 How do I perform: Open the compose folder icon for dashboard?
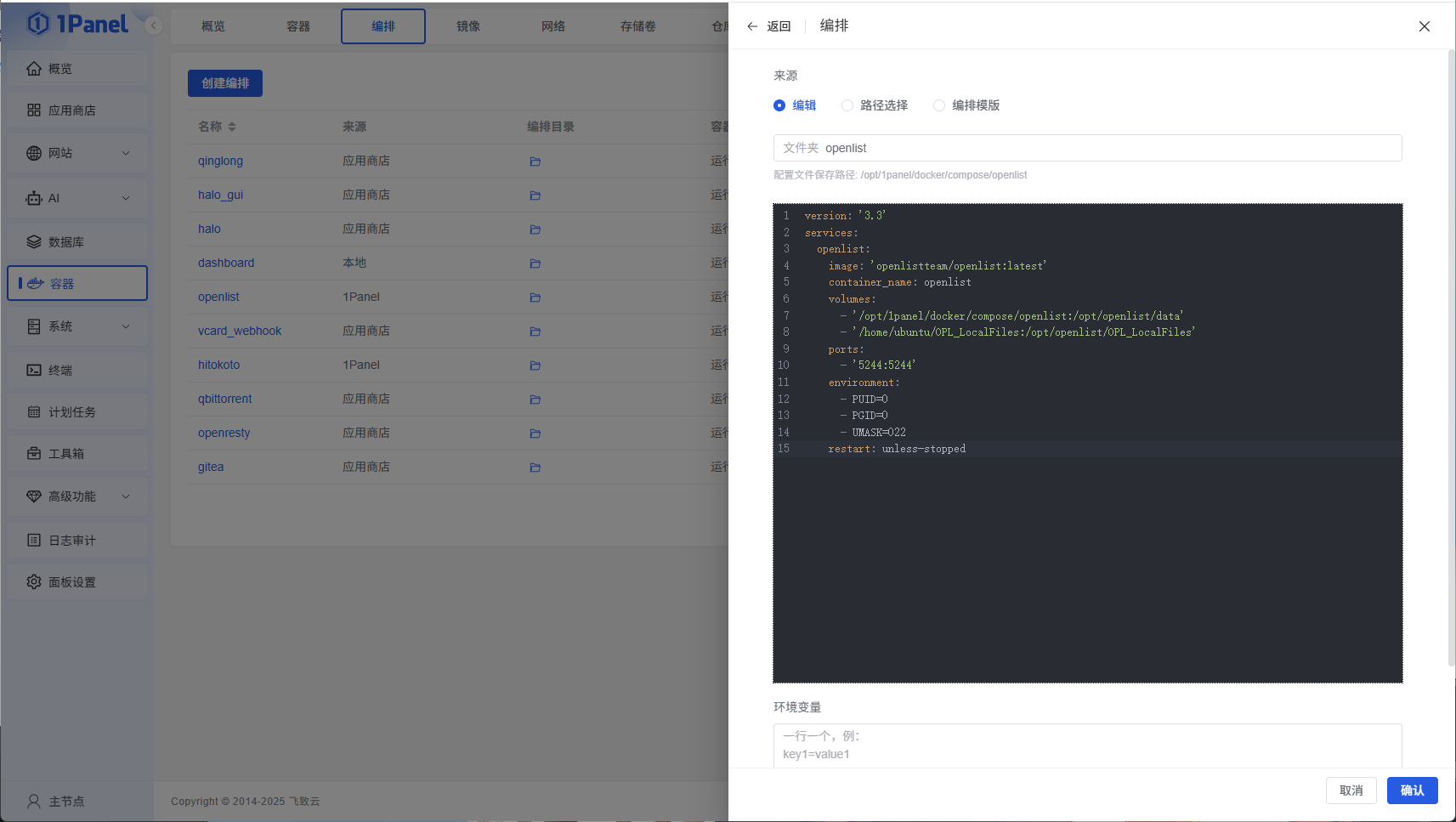click(x=535, y=264)
